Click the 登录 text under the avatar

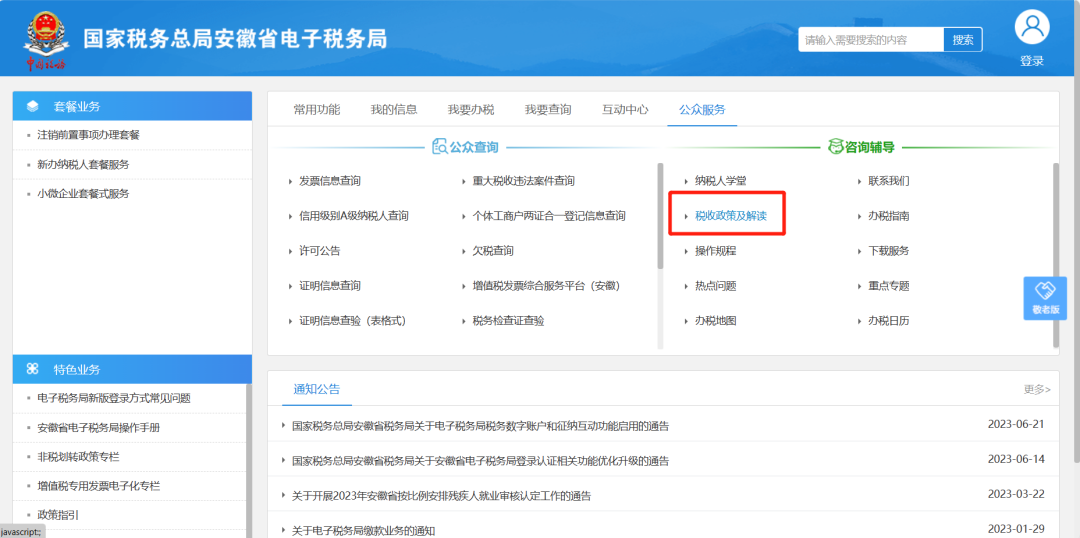(x=1032, y=61)
